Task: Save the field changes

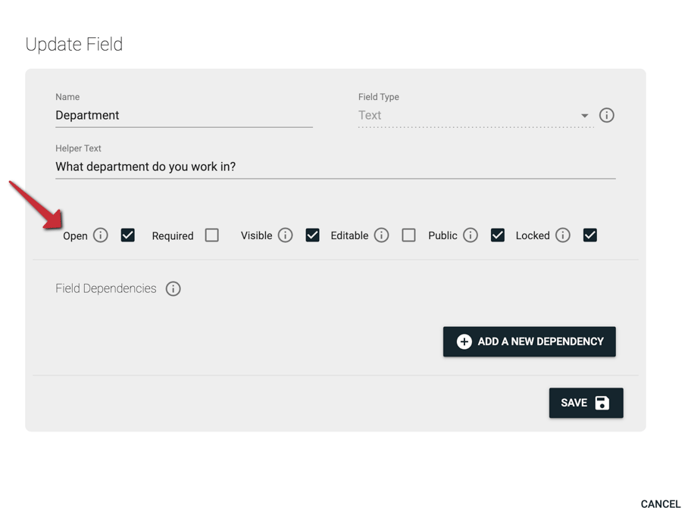Action: click(586, 402)
